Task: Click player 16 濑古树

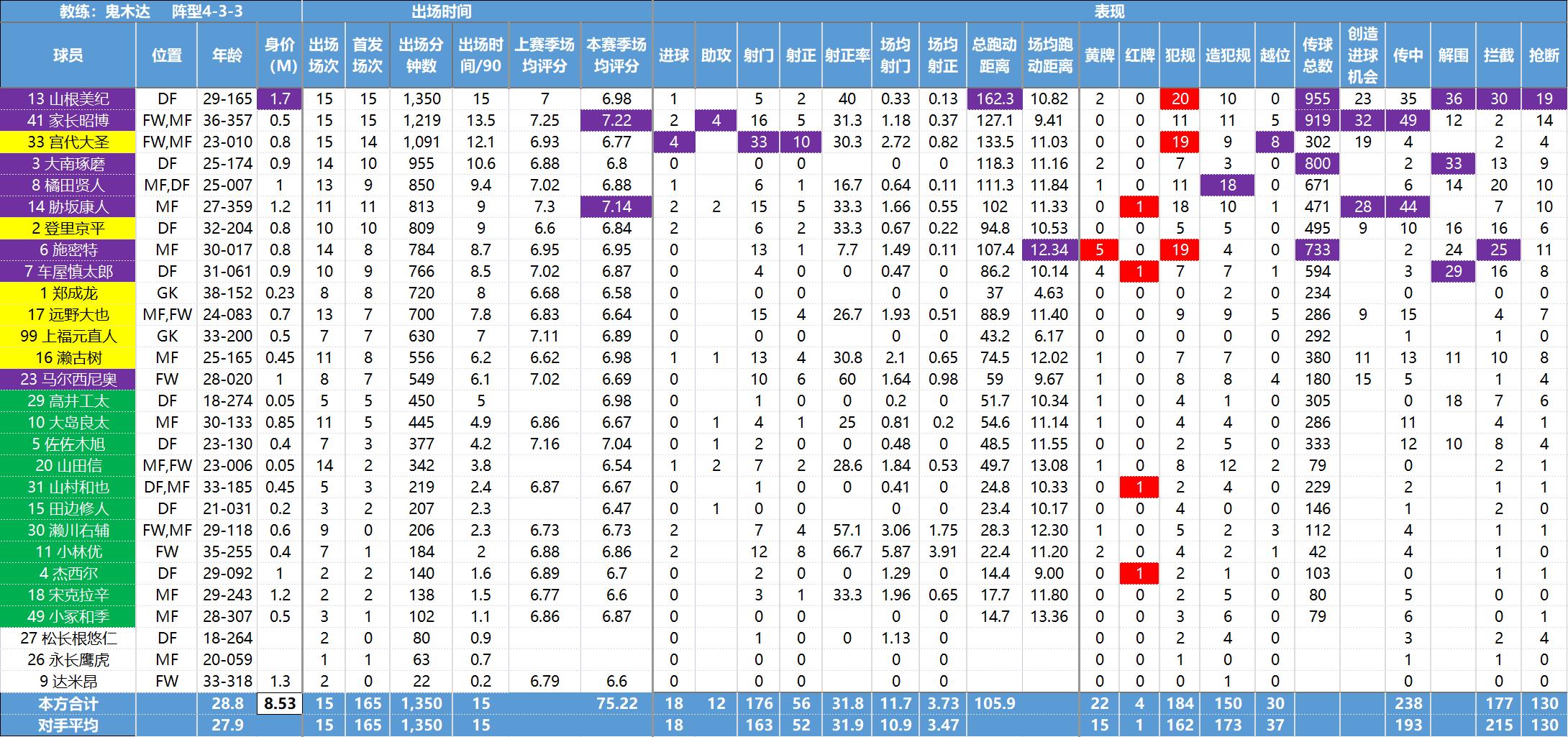Action: [x=68, y=357]
